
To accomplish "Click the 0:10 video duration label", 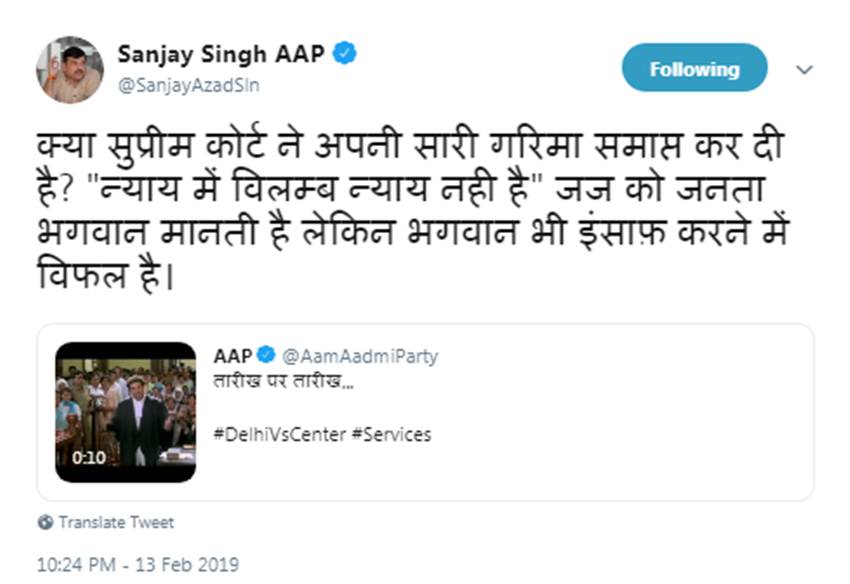I will pyautogui.click(x=88, y=458).
